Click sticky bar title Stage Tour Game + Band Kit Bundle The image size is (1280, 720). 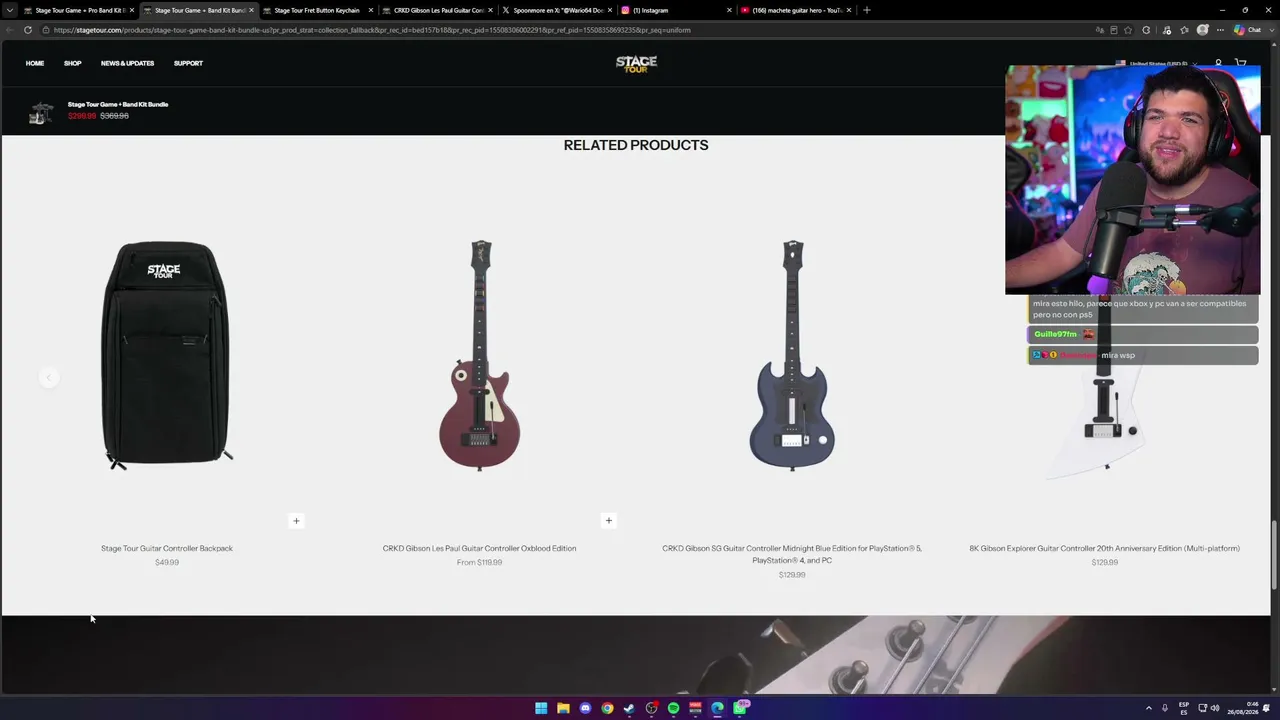point(118,104)
